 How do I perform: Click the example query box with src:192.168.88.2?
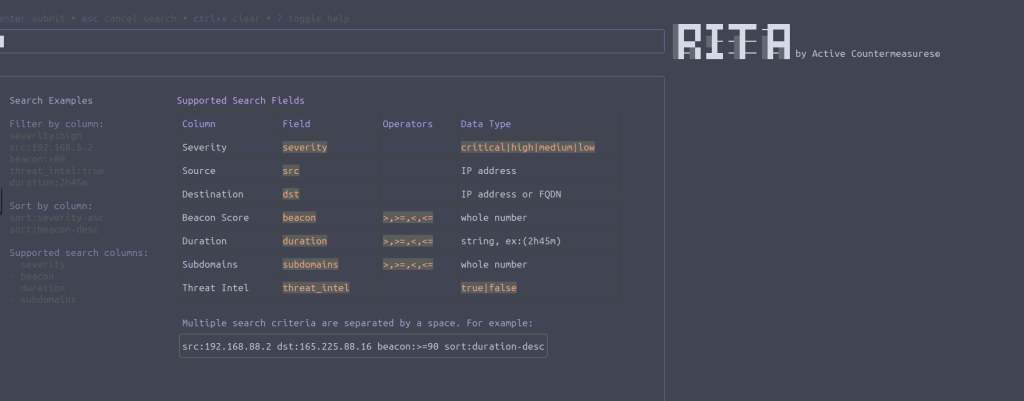(364, 346)
